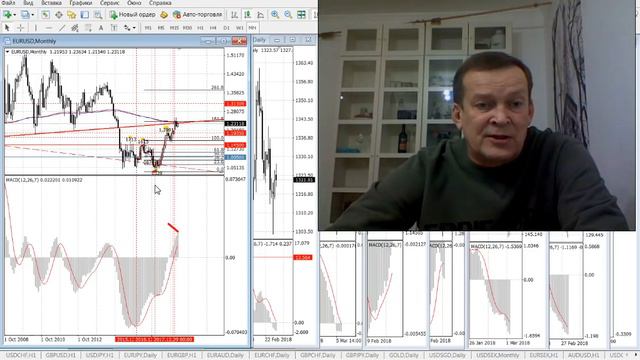Switch to the USDCHF,H1 chart tab

coord(21,355)
